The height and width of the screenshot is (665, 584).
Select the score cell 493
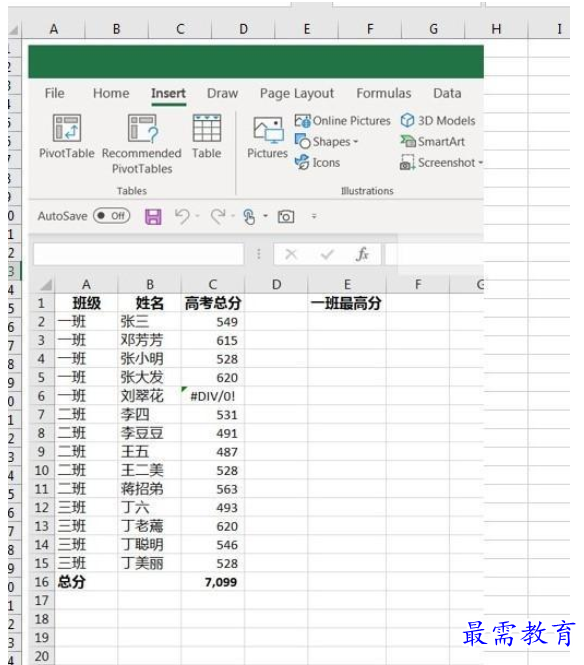click(213, 508)
